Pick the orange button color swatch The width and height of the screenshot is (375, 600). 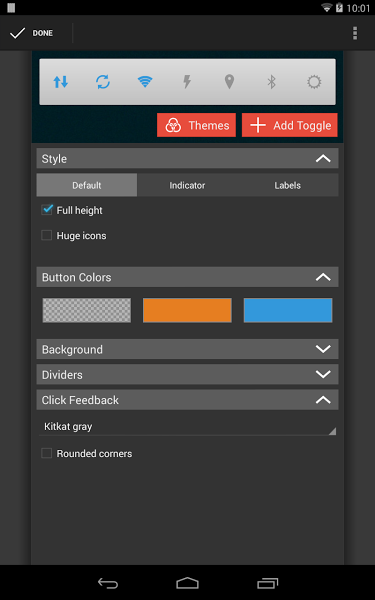tap(187, 310)
